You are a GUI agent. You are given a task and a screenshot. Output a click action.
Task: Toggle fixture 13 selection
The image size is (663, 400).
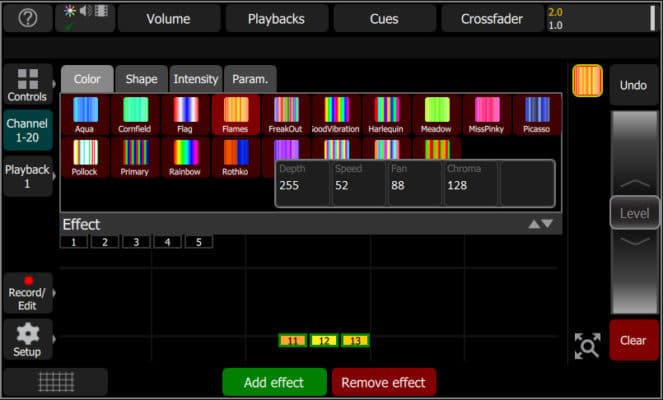click(355, 341)
